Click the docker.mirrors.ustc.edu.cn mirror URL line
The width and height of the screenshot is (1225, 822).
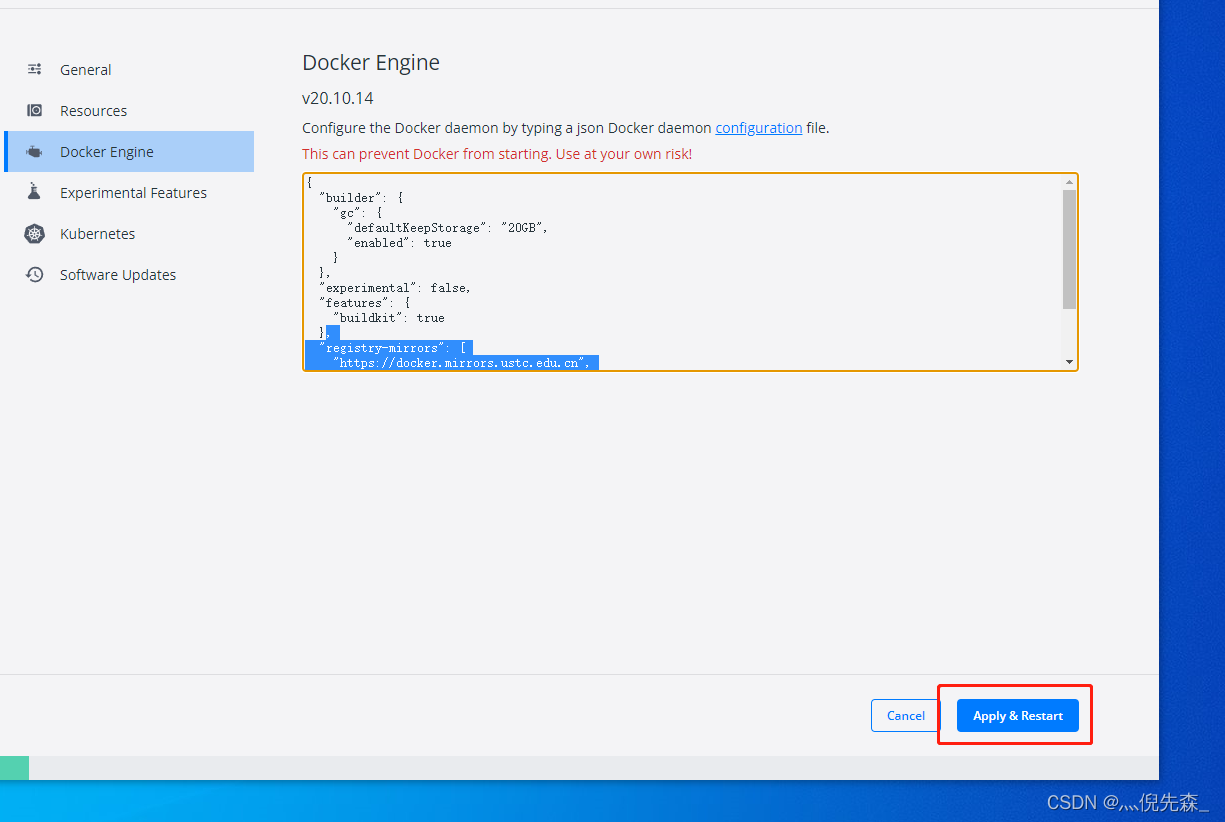(x=463, y=363)
